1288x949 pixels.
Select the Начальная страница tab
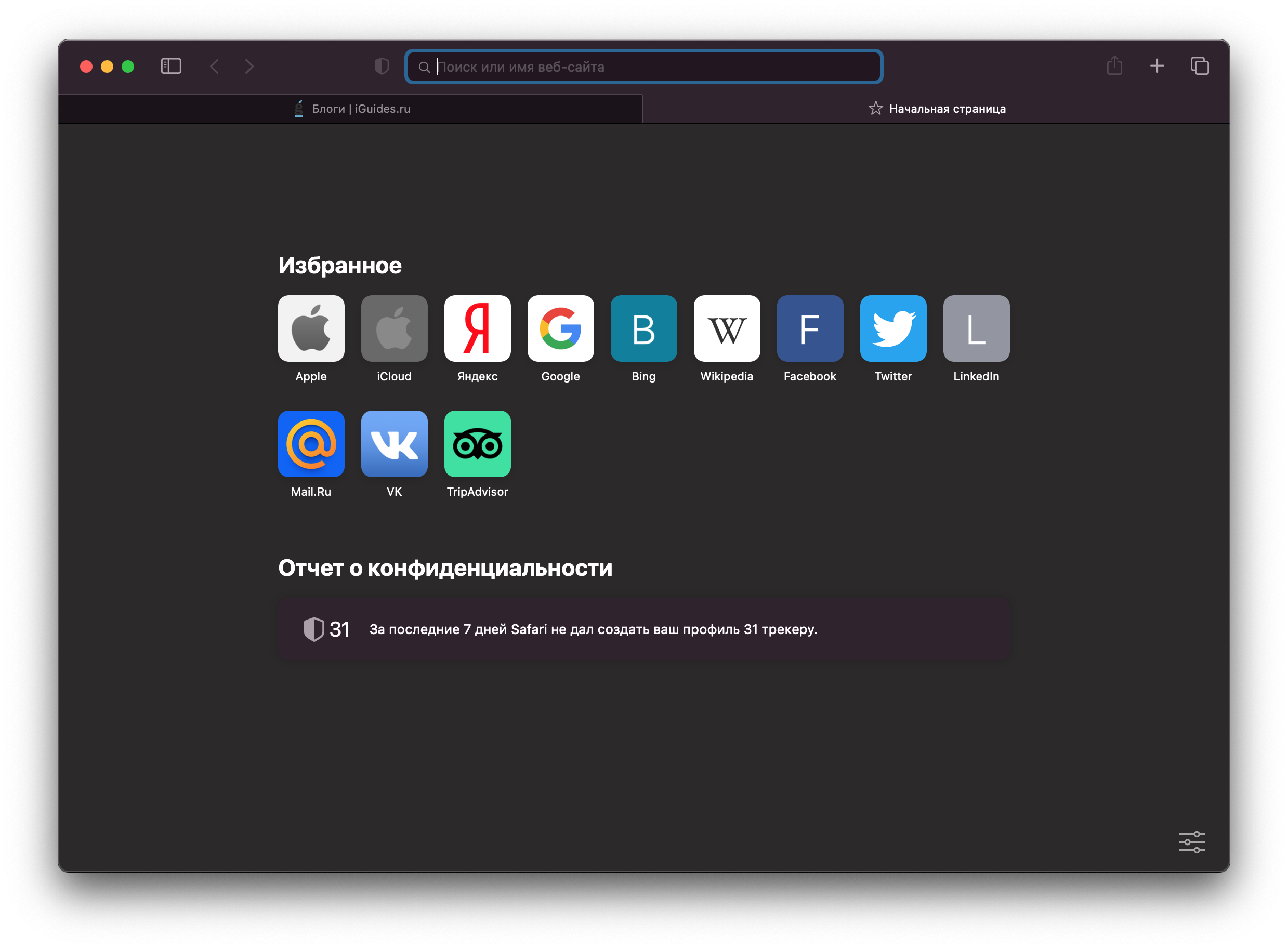pyautogui.click(x=937, y=109)
